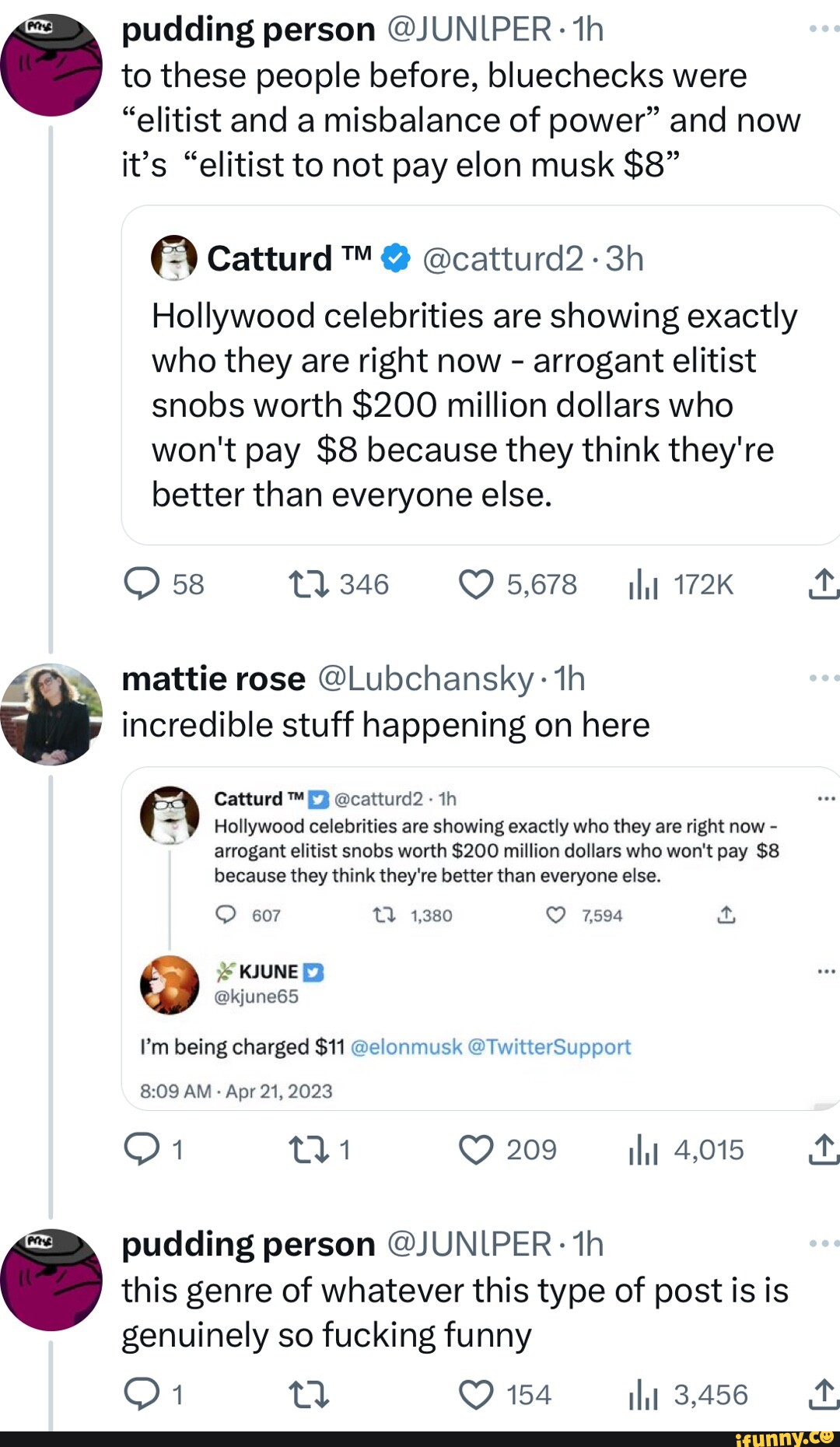The height and width of the screenshot is (1447, 840).
Task: Retweet mattie rose's incredible stuff tweet
Action: (309, 1149)
